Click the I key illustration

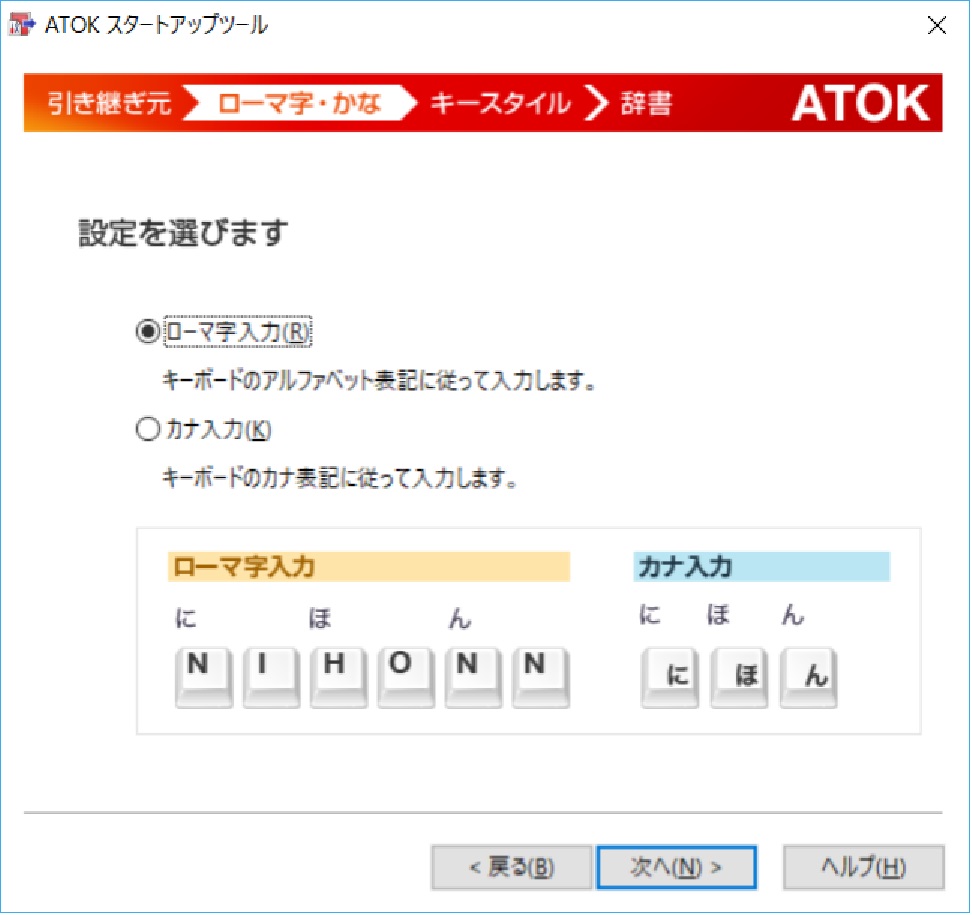272,678
